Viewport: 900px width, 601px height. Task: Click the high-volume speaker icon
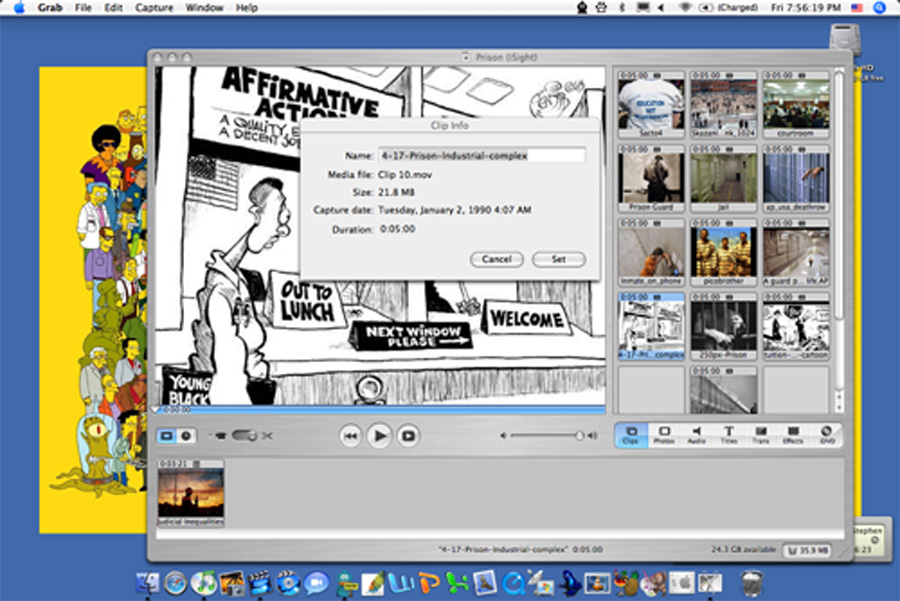[x=592, y=436]
